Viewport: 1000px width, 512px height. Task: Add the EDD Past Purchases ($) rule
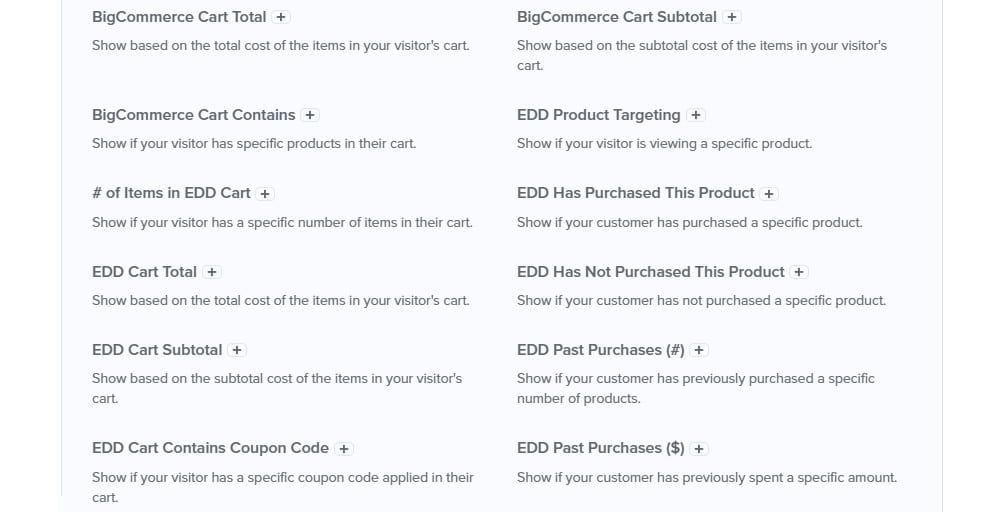point(699,449)
